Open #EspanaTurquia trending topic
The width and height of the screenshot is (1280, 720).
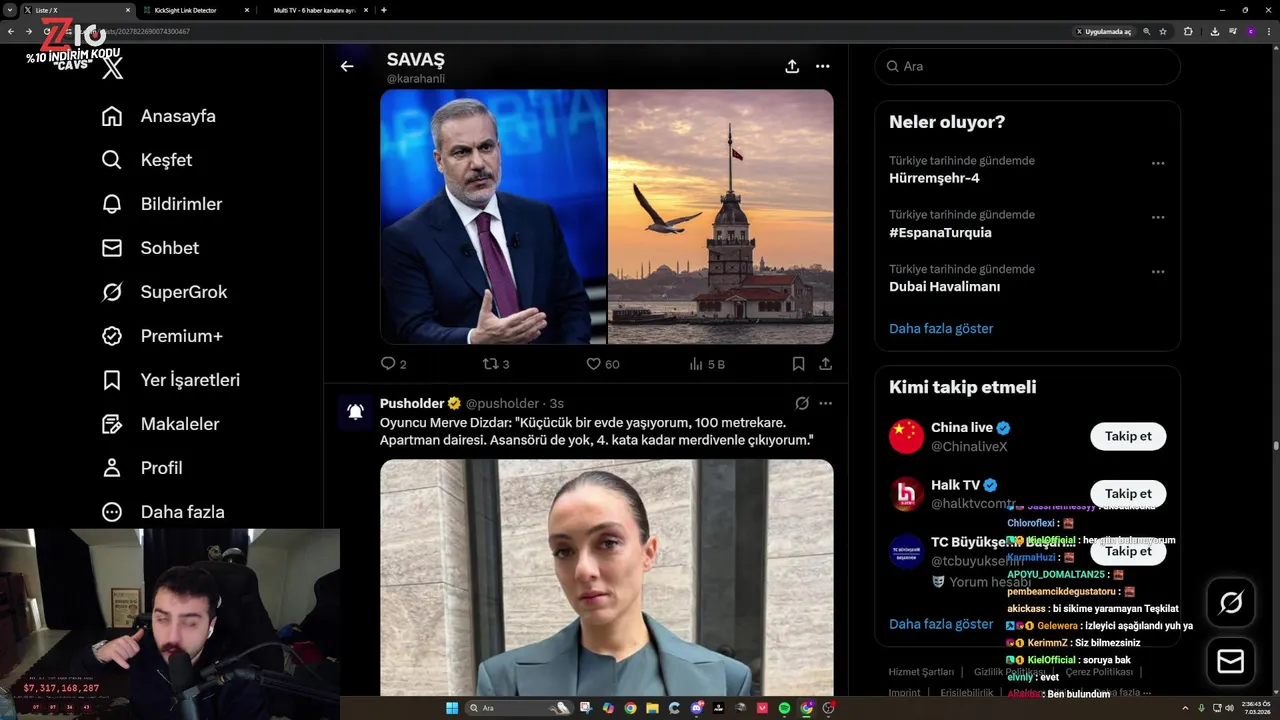click(x=940, y=232)
